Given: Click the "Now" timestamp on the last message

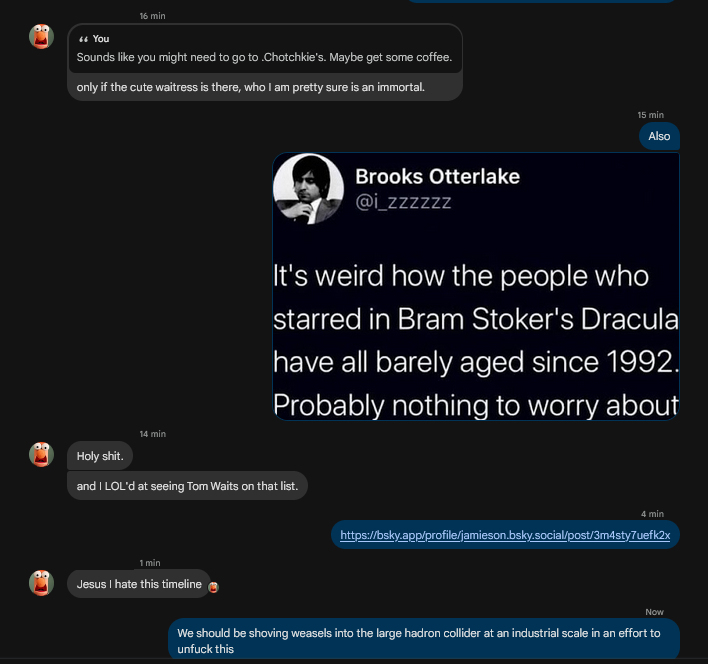Looking at the screenshot, I should coord(654,612).
